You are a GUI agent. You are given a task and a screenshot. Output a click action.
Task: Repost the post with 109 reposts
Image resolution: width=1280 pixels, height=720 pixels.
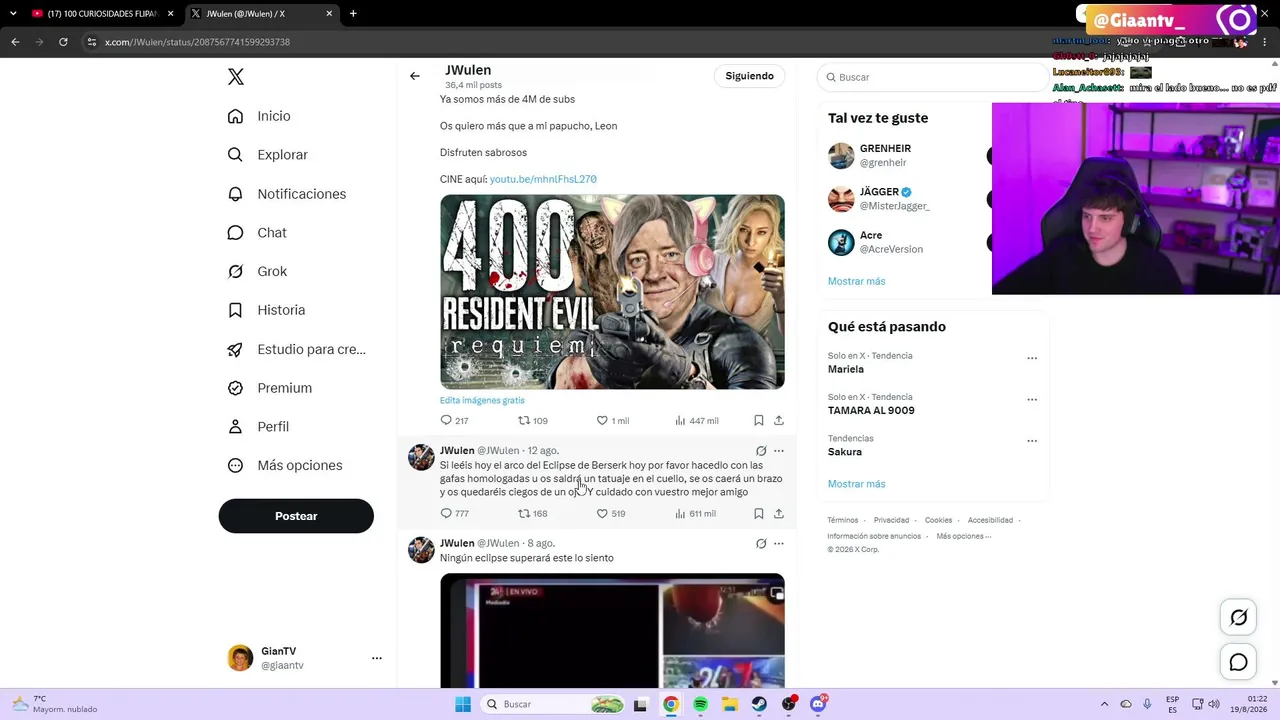click(x=532, y=421)
